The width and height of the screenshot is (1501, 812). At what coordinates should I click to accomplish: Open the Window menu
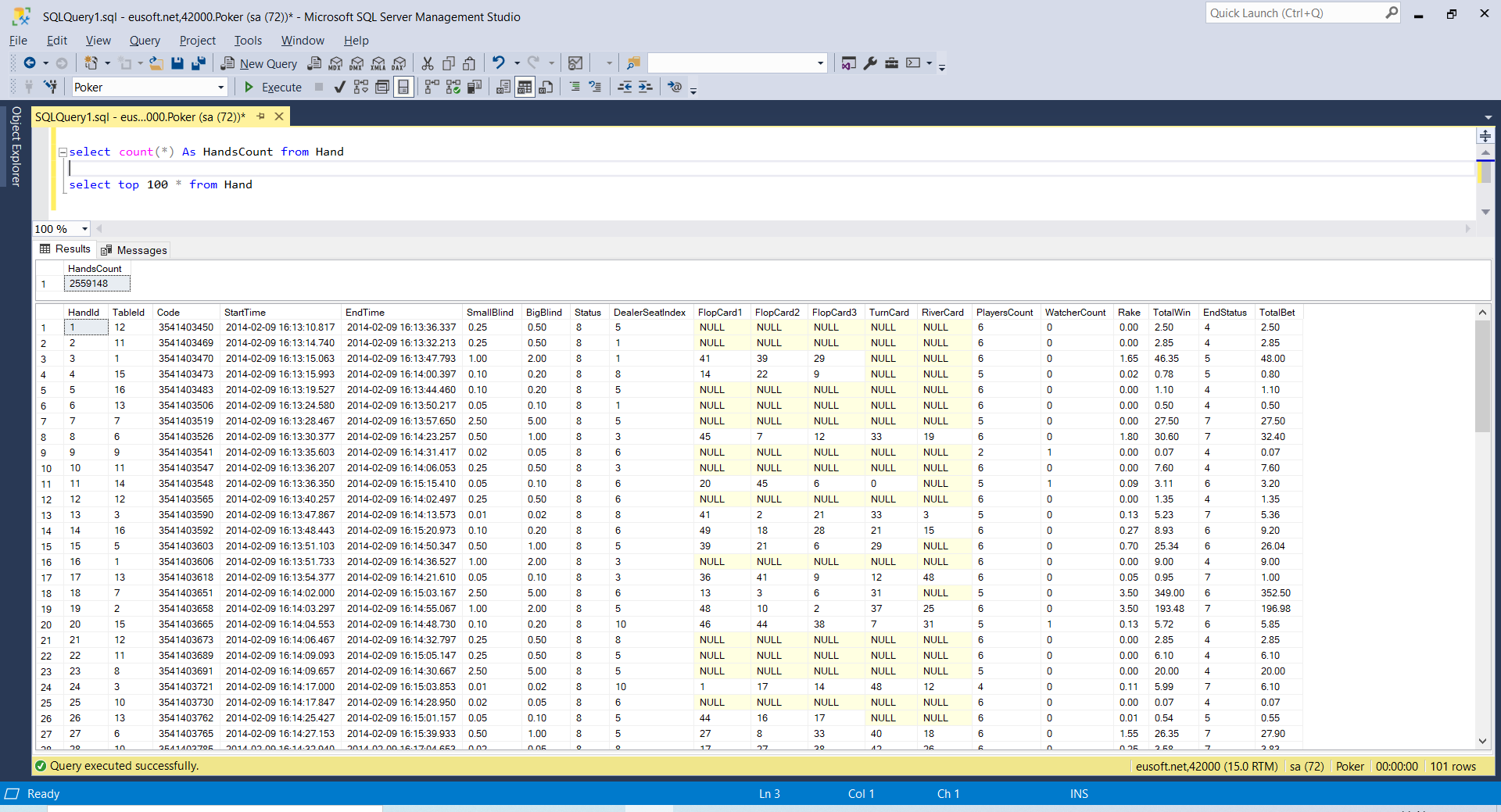click(303, 41)
